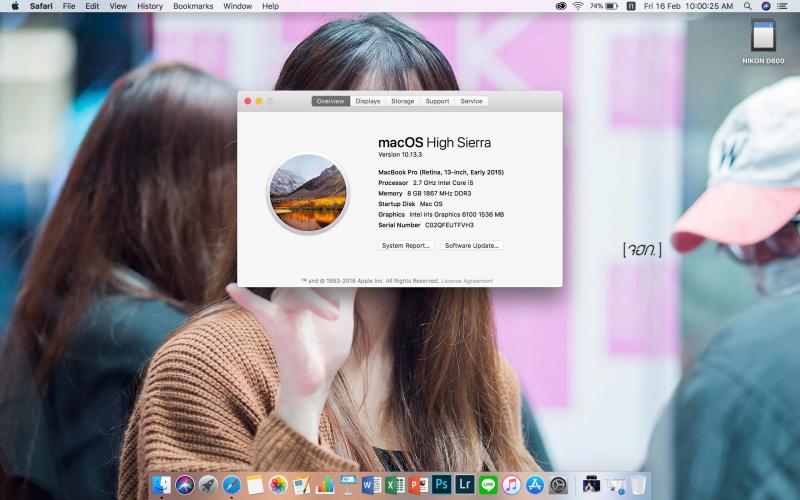
Task: Open the Edit menu
Action: coord(92,6)
